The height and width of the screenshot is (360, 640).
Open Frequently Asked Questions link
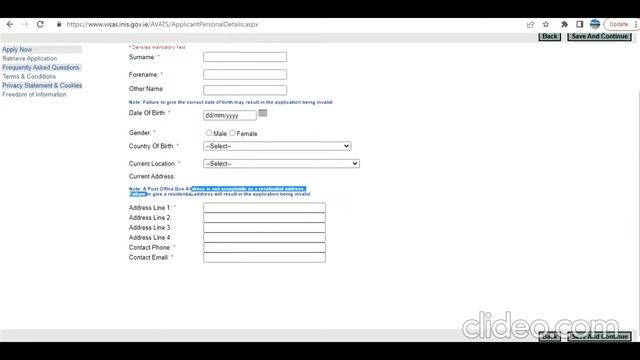pyautogui.click(x=41, y=67)
